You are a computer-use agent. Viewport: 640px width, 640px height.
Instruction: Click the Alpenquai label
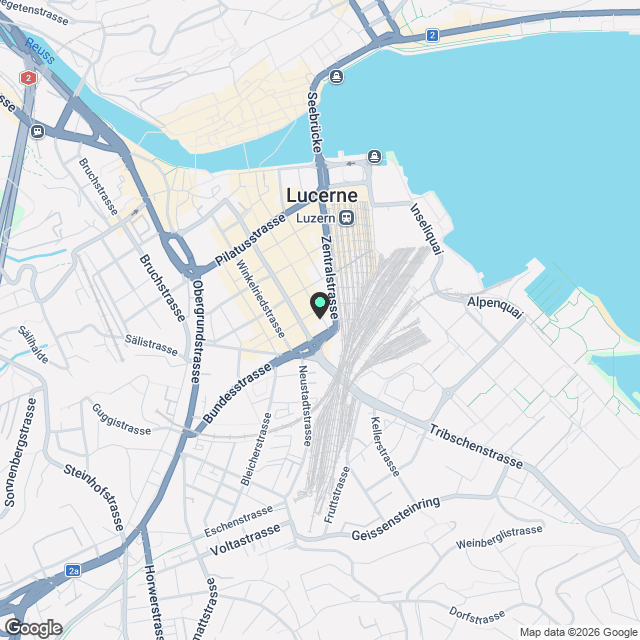pyautogui.click(x=495, y=307)
